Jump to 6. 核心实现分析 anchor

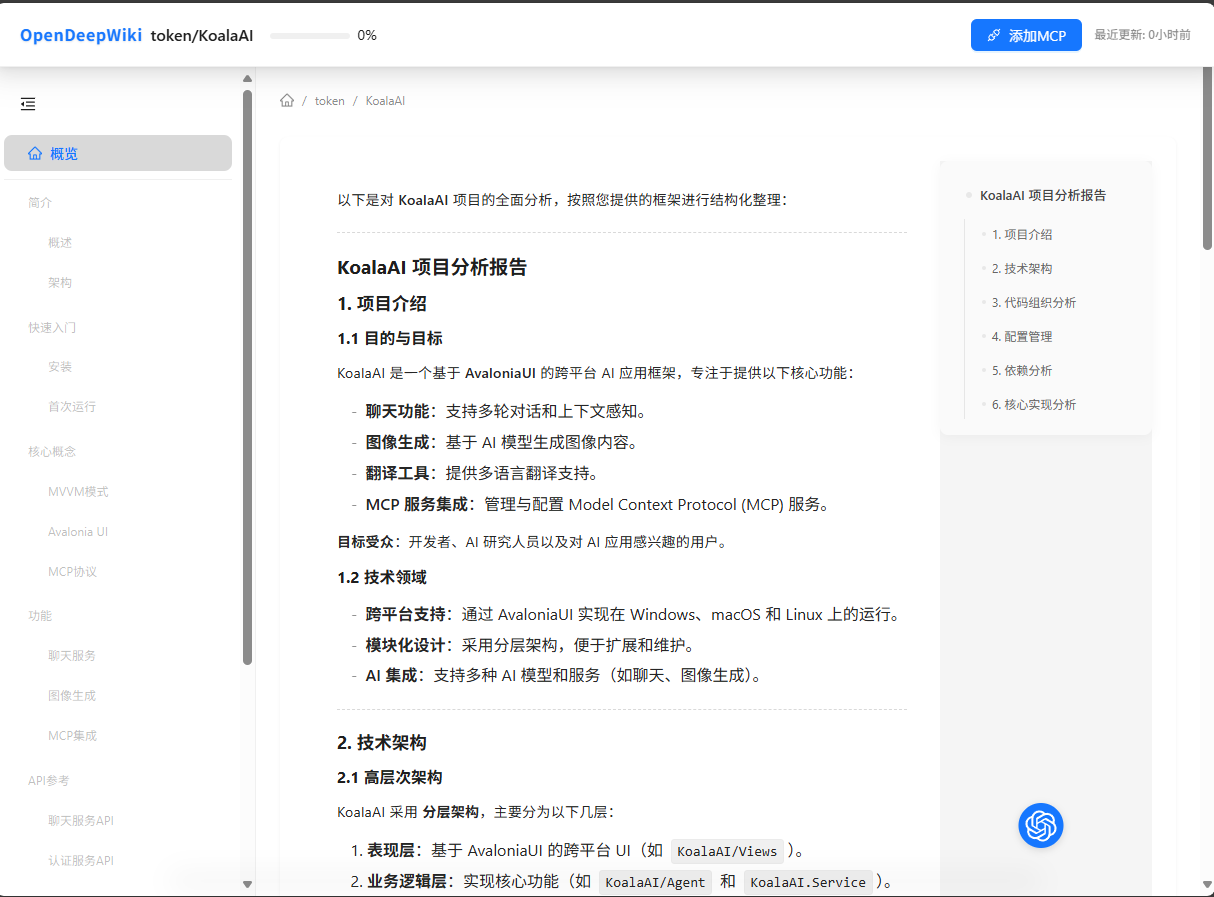coord(1034,404)
